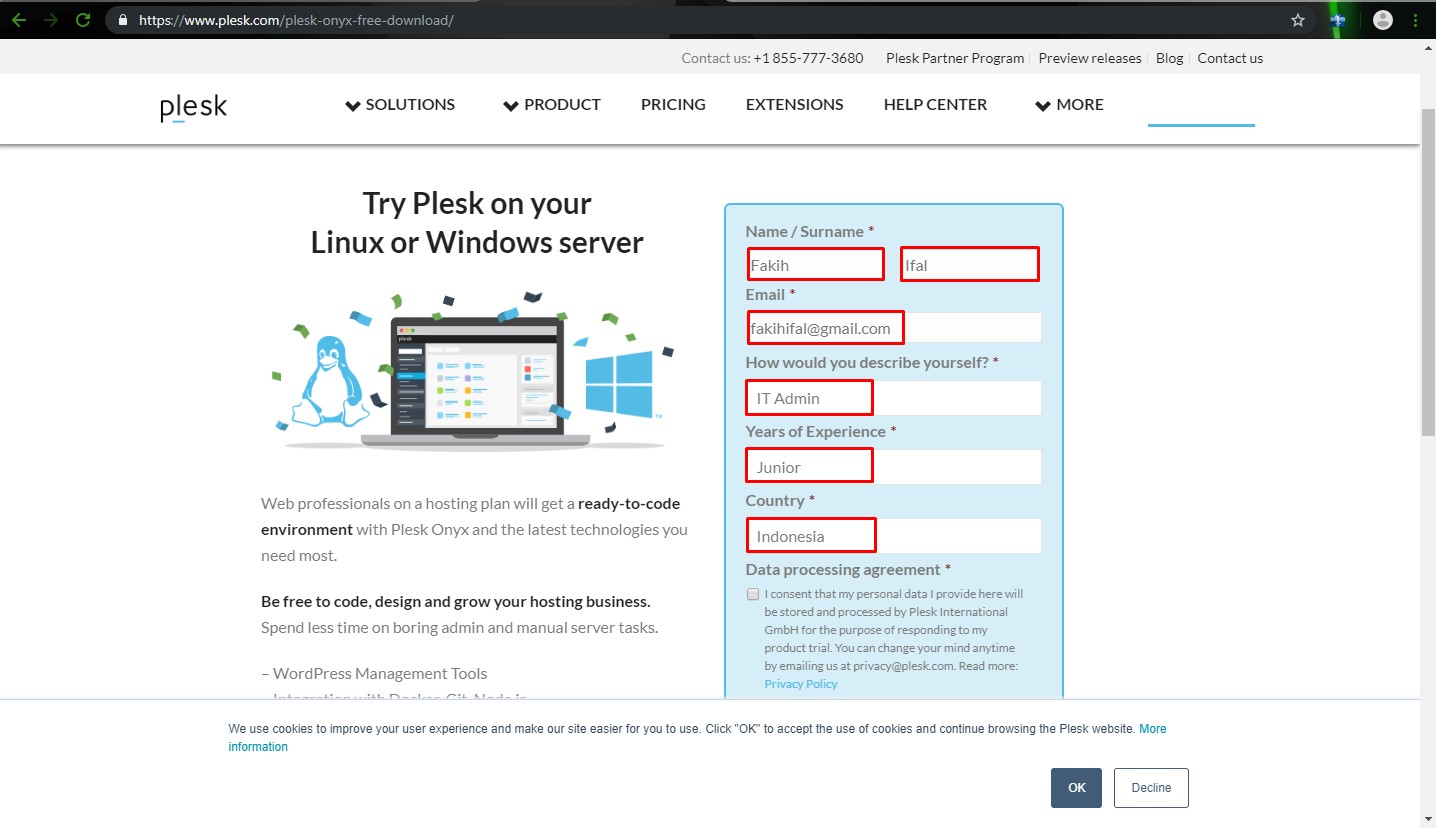Open the Blog link
1436x828 pixels.
[x=1169, y=58]
